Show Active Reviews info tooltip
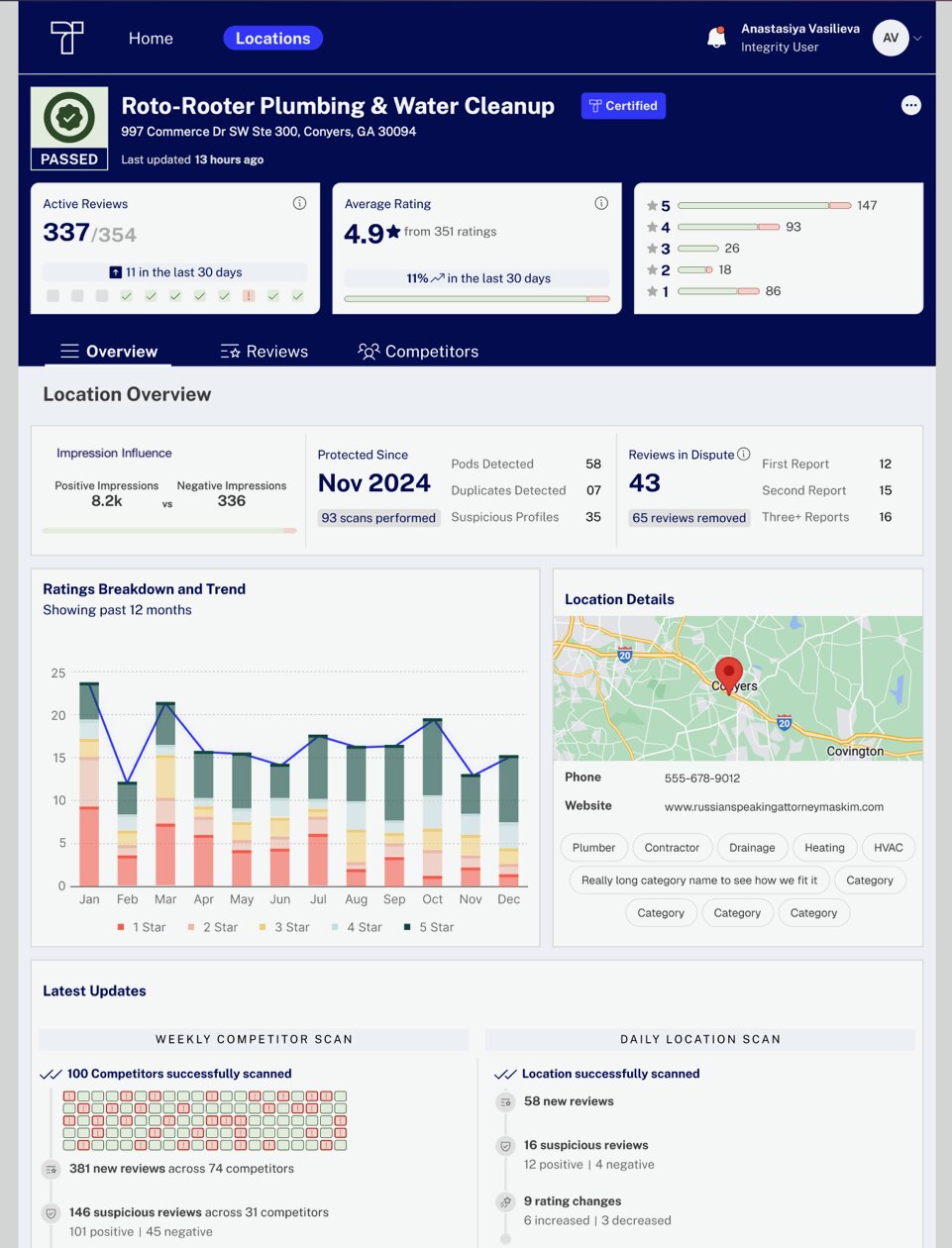 click(299, 203)
